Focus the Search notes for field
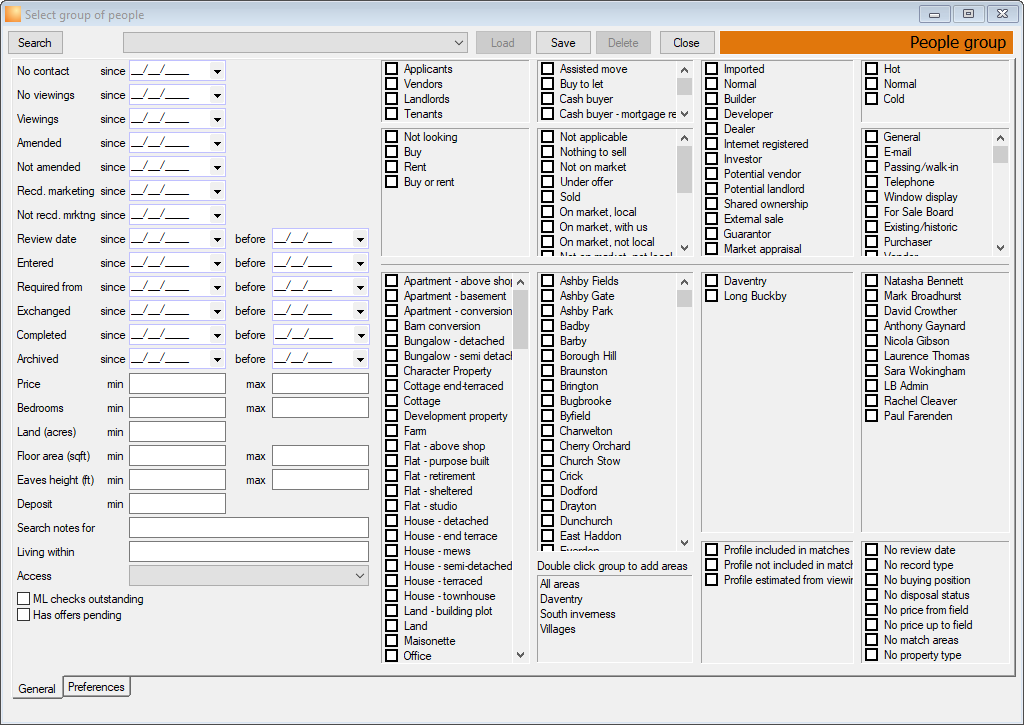 [249, 528]
